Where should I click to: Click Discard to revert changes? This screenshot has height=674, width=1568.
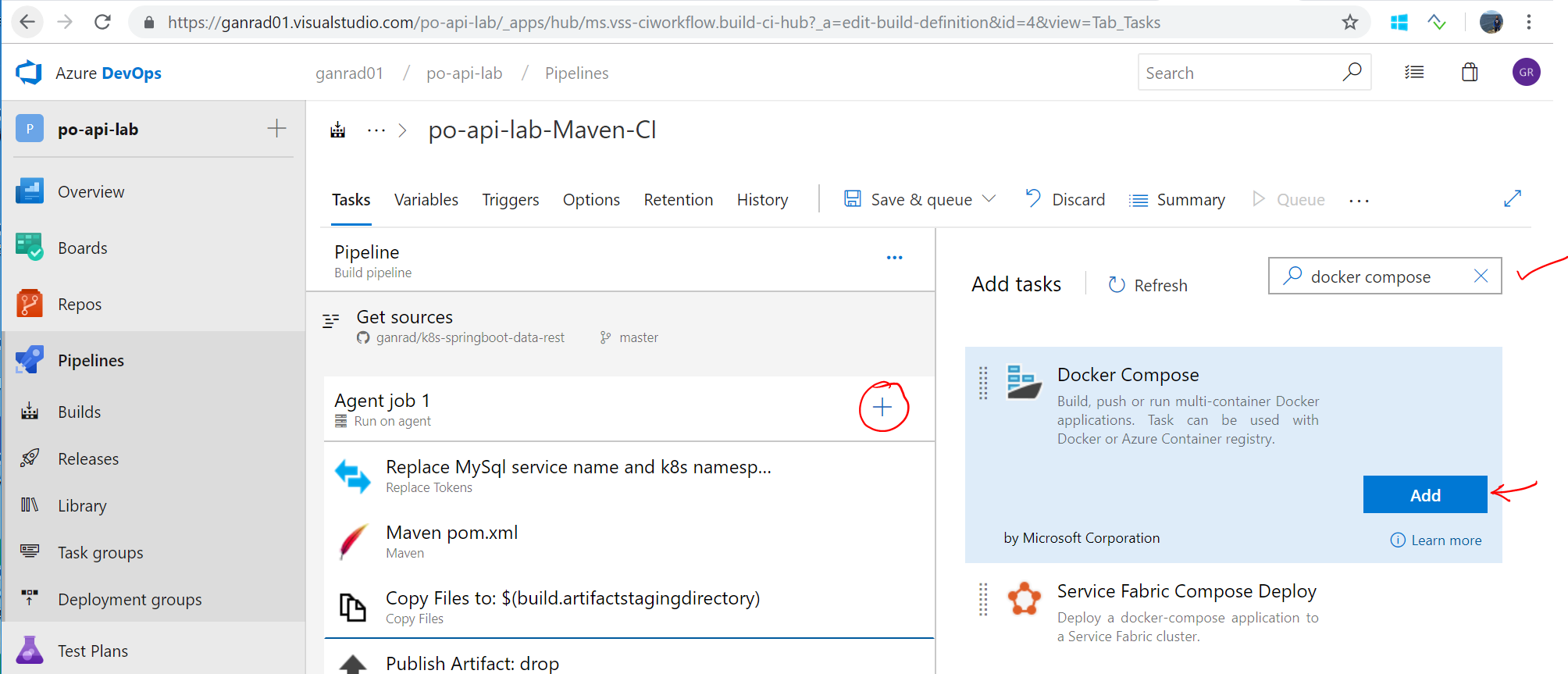coord(1065,199)
